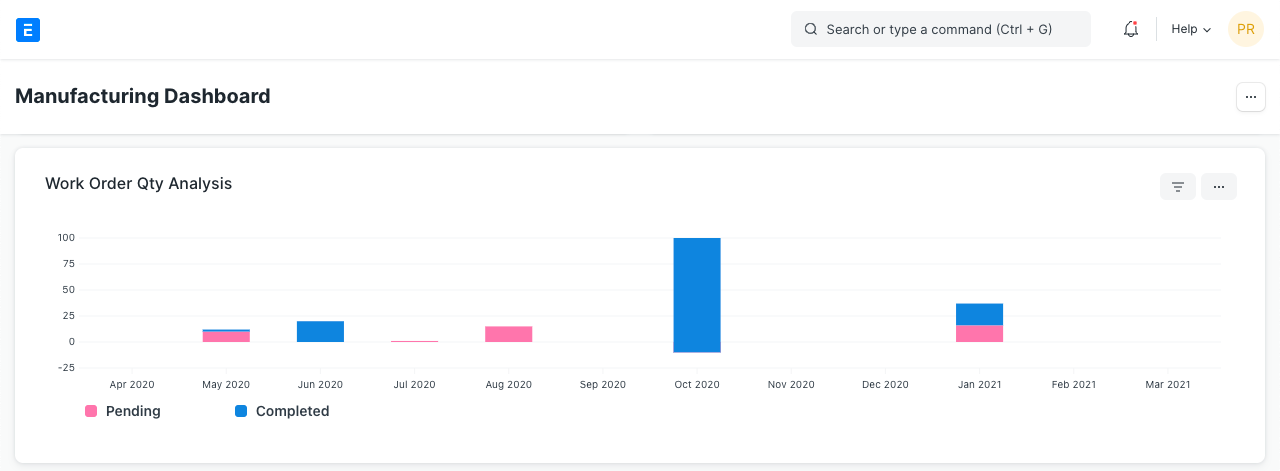Open the dashboard page options ellipsis
The width and height of the screenshot is (1280, 471).
click(1251, 97)
